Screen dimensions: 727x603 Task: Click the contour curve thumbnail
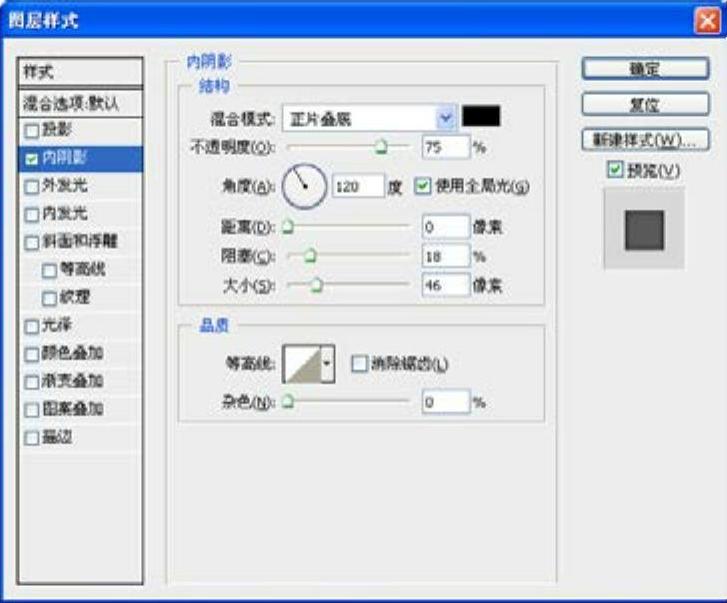(302, 364)
